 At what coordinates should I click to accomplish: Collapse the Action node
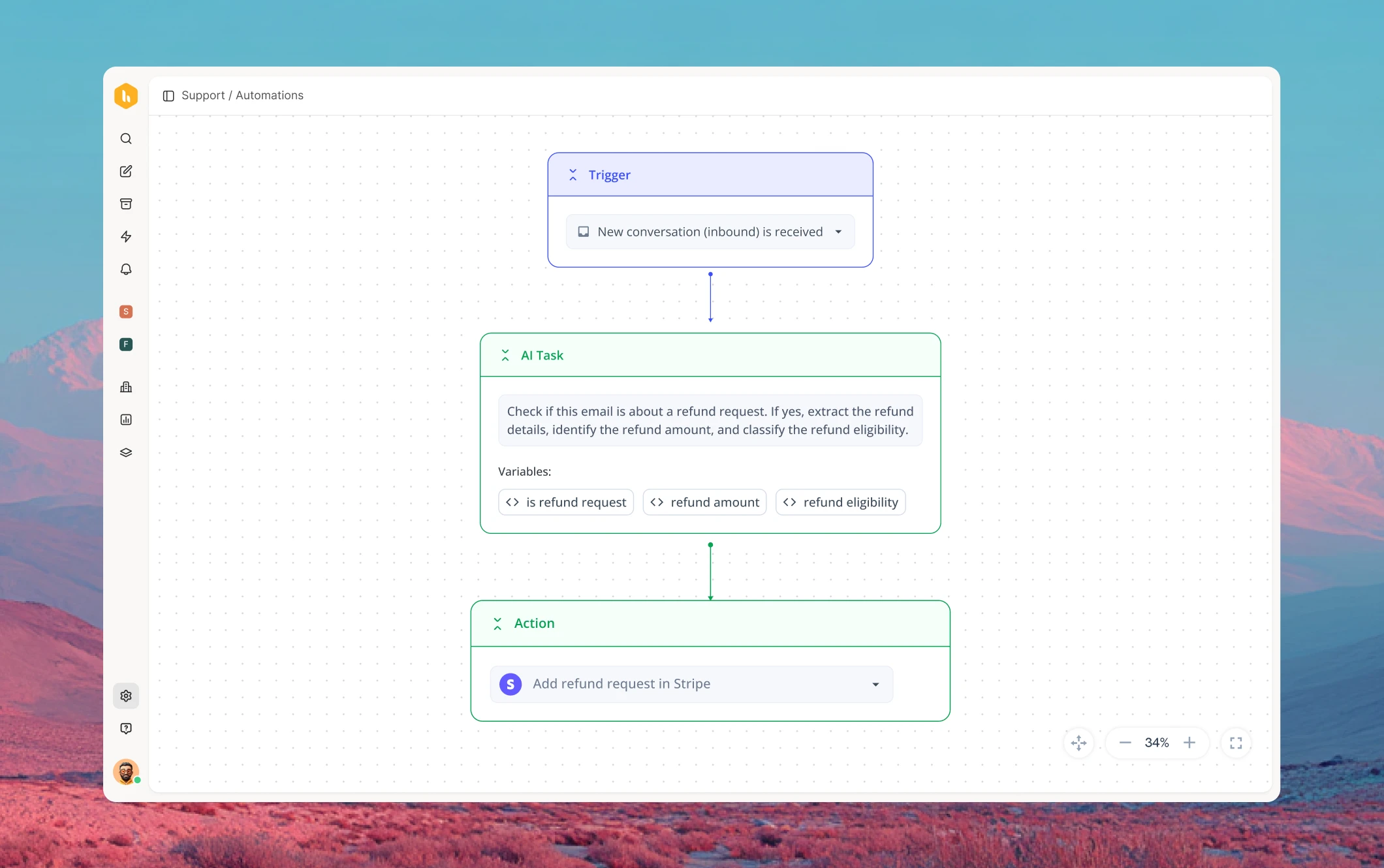pyautogui.click(x=497, y=624)
